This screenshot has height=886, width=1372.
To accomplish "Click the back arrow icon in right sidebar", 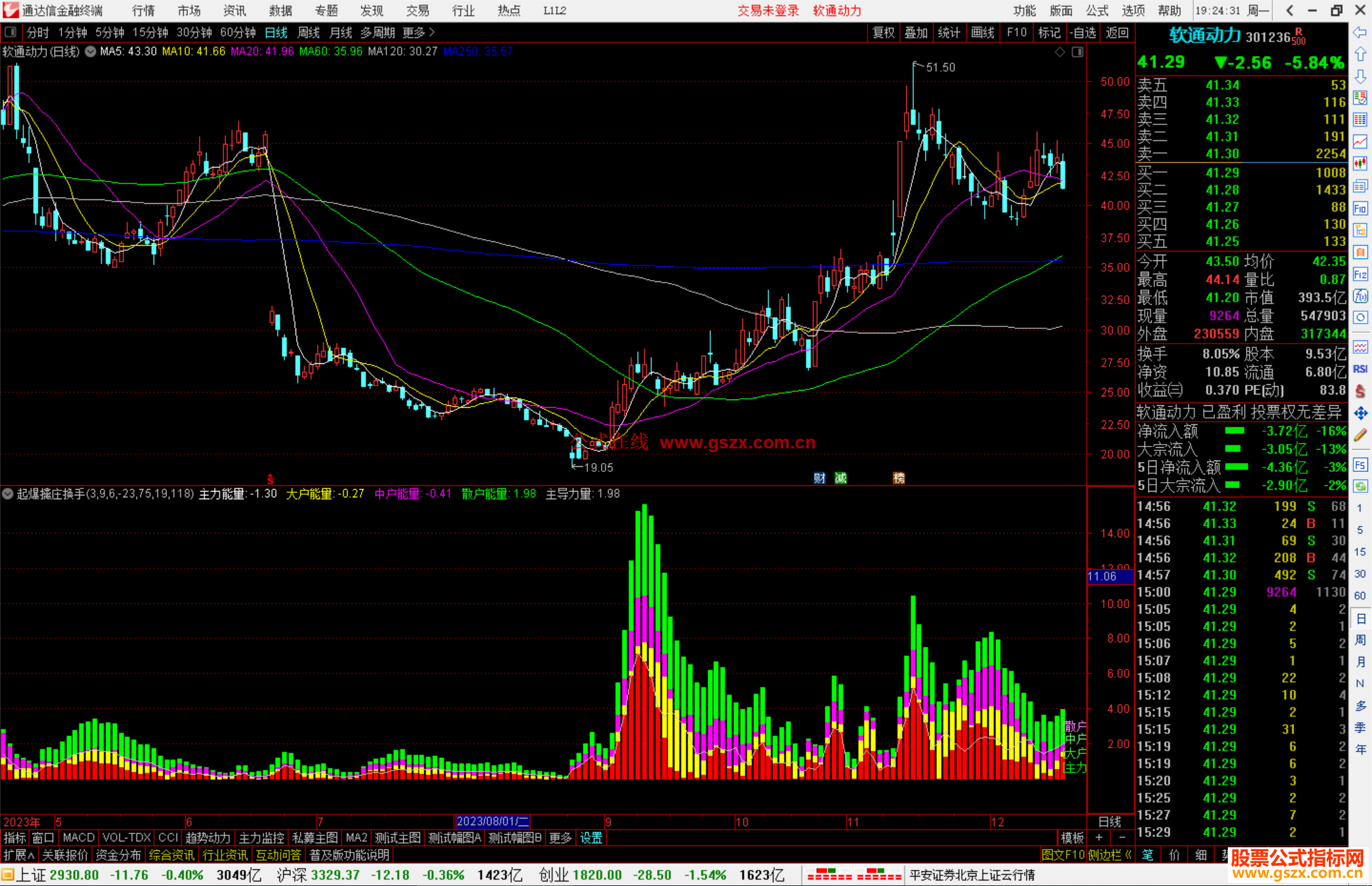I will click(1360, 32).
